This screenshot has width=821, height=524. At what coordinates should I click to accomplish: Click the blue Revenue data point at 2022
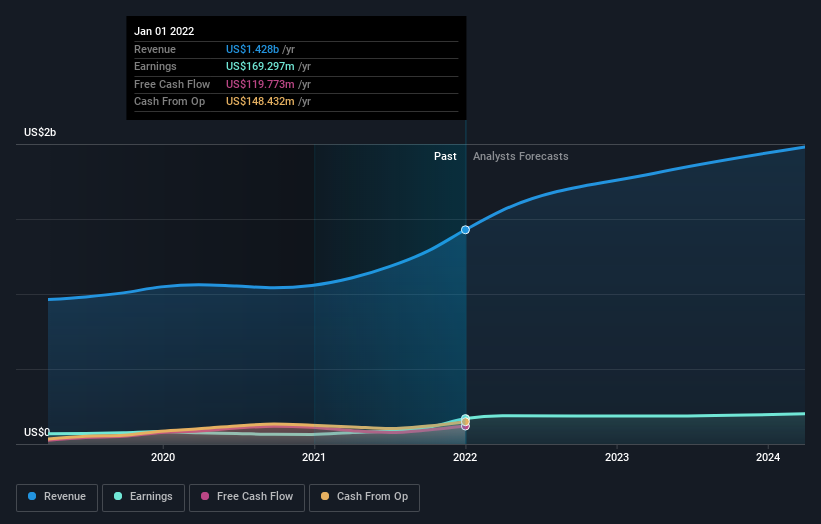(465, 230)
